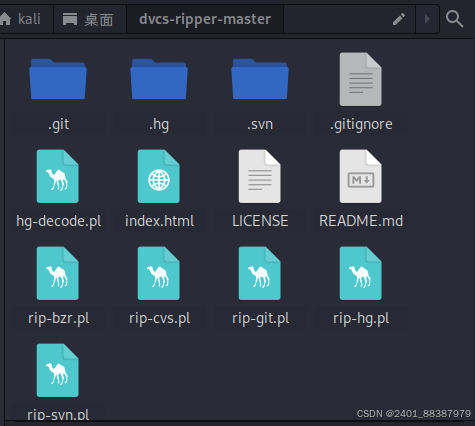Select the rip-hg.pl Perl script icon
This screenshot has width=475, height=426.
(361, 273)
